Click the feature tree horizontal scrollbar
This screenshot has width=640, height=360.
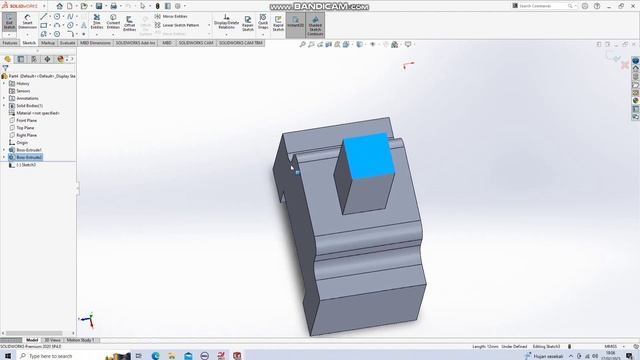click(x=34, y=333)
